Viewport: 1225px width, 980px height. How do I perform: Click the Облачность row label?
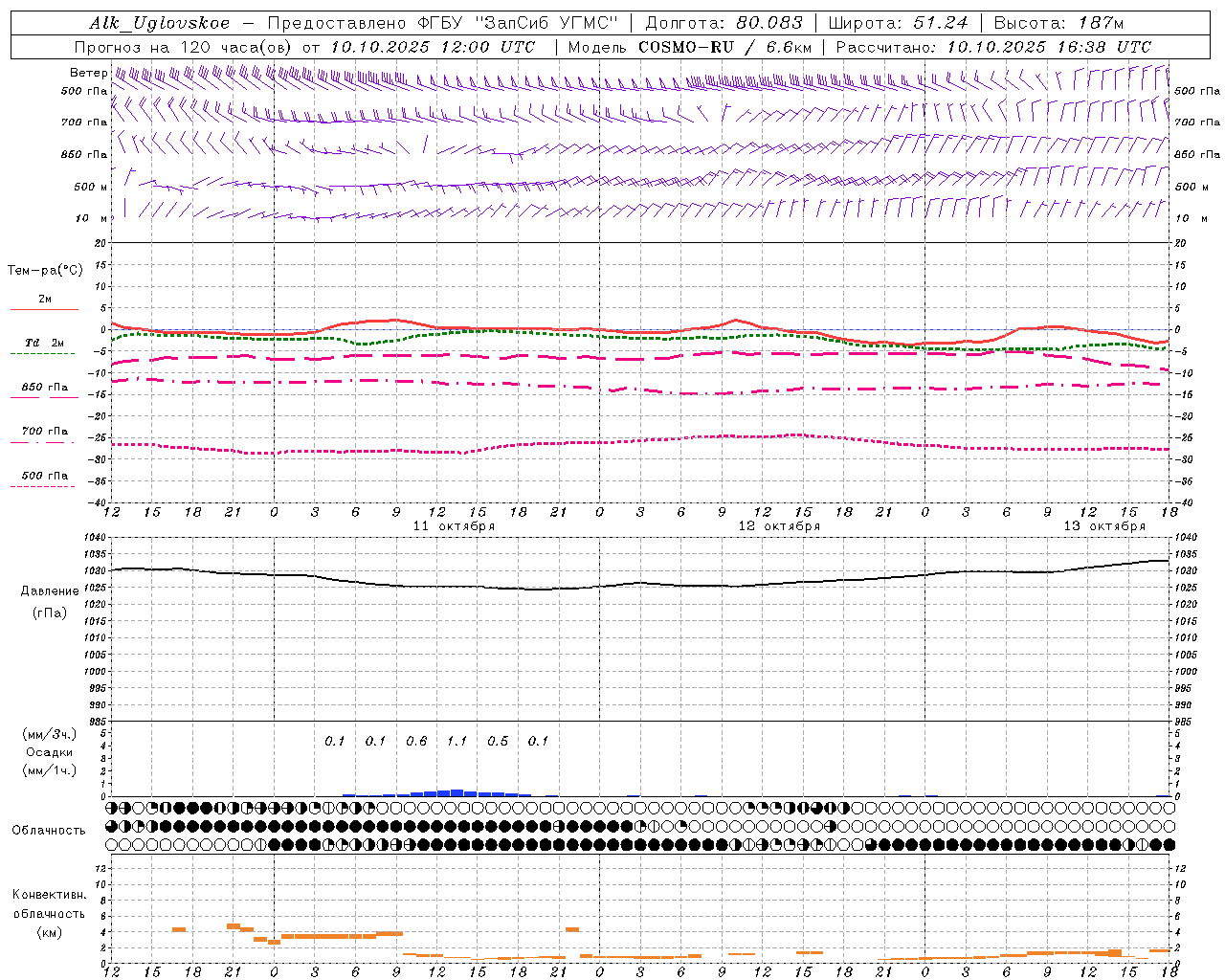(x=49, y=830)
